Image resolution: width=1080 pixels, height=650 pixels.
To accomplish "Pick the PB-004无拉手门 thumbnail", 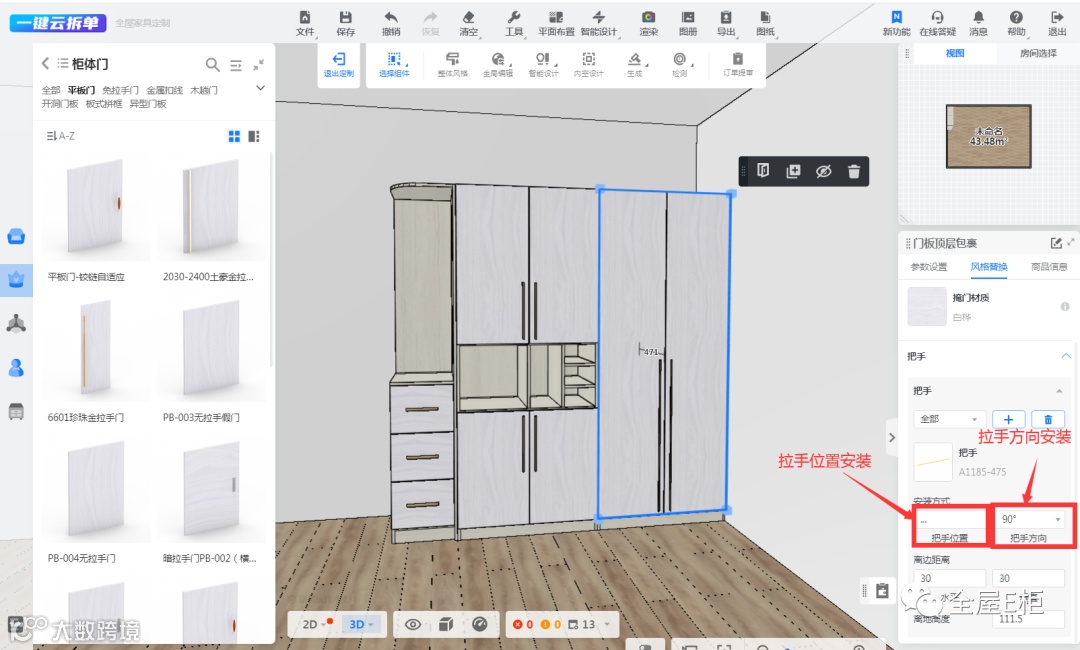I will click(96, 490).
